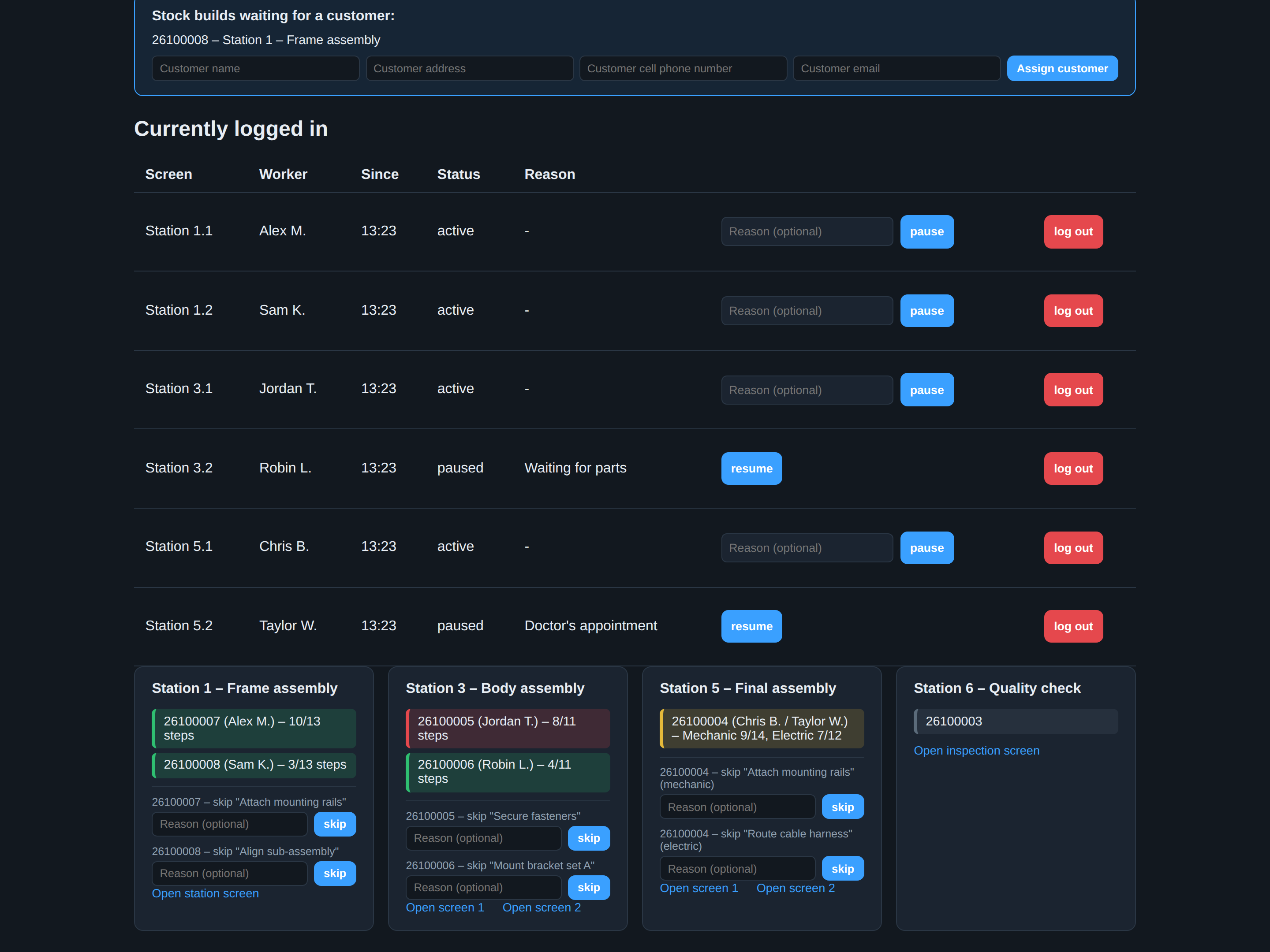Click "Station 3.2" screen cell

pyautogui.click(x=179, y=468)
